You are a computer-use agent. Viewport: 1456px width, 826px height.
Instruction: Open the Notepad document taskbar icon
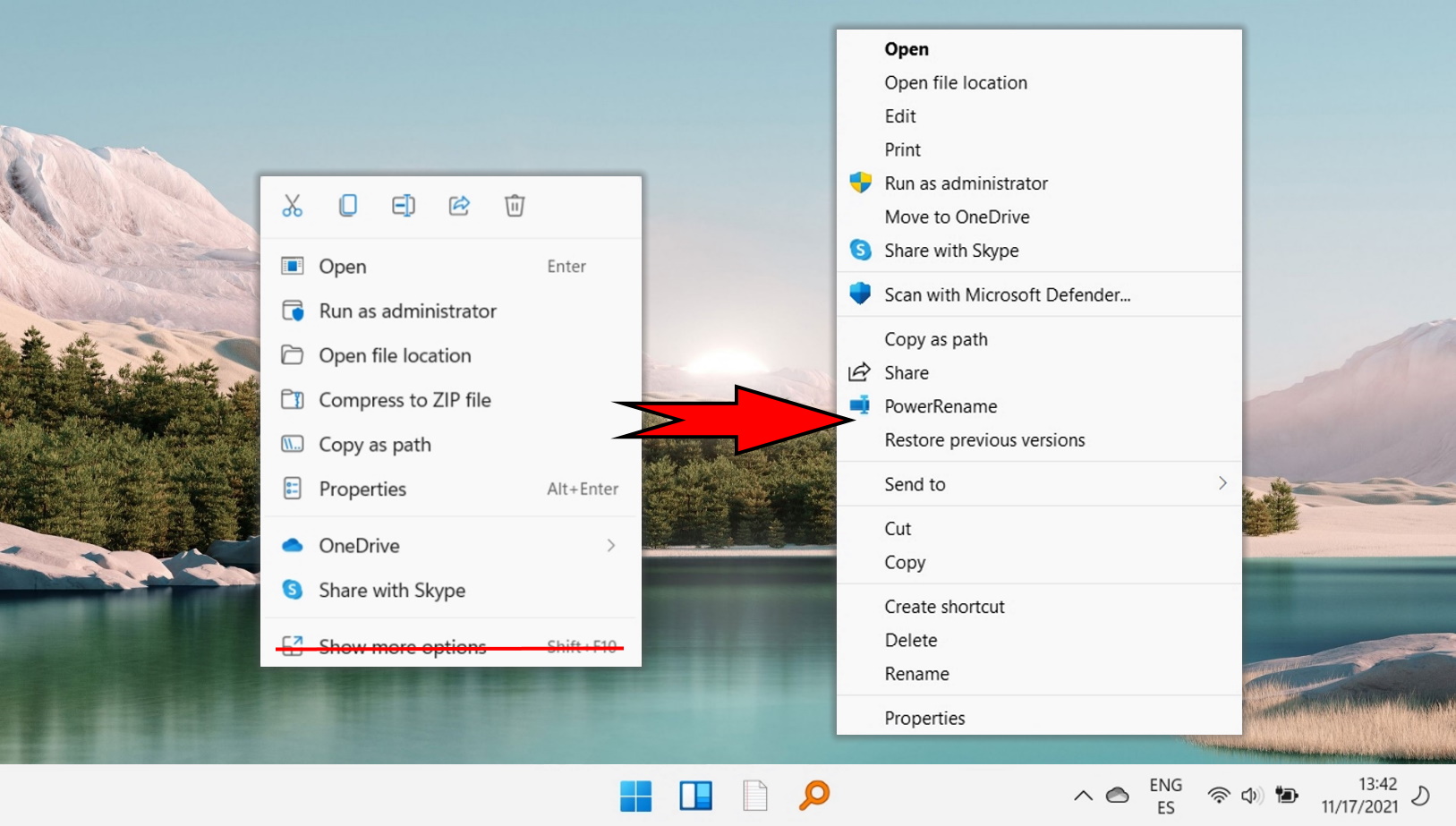pyautogui.click(x=754, y=796)
